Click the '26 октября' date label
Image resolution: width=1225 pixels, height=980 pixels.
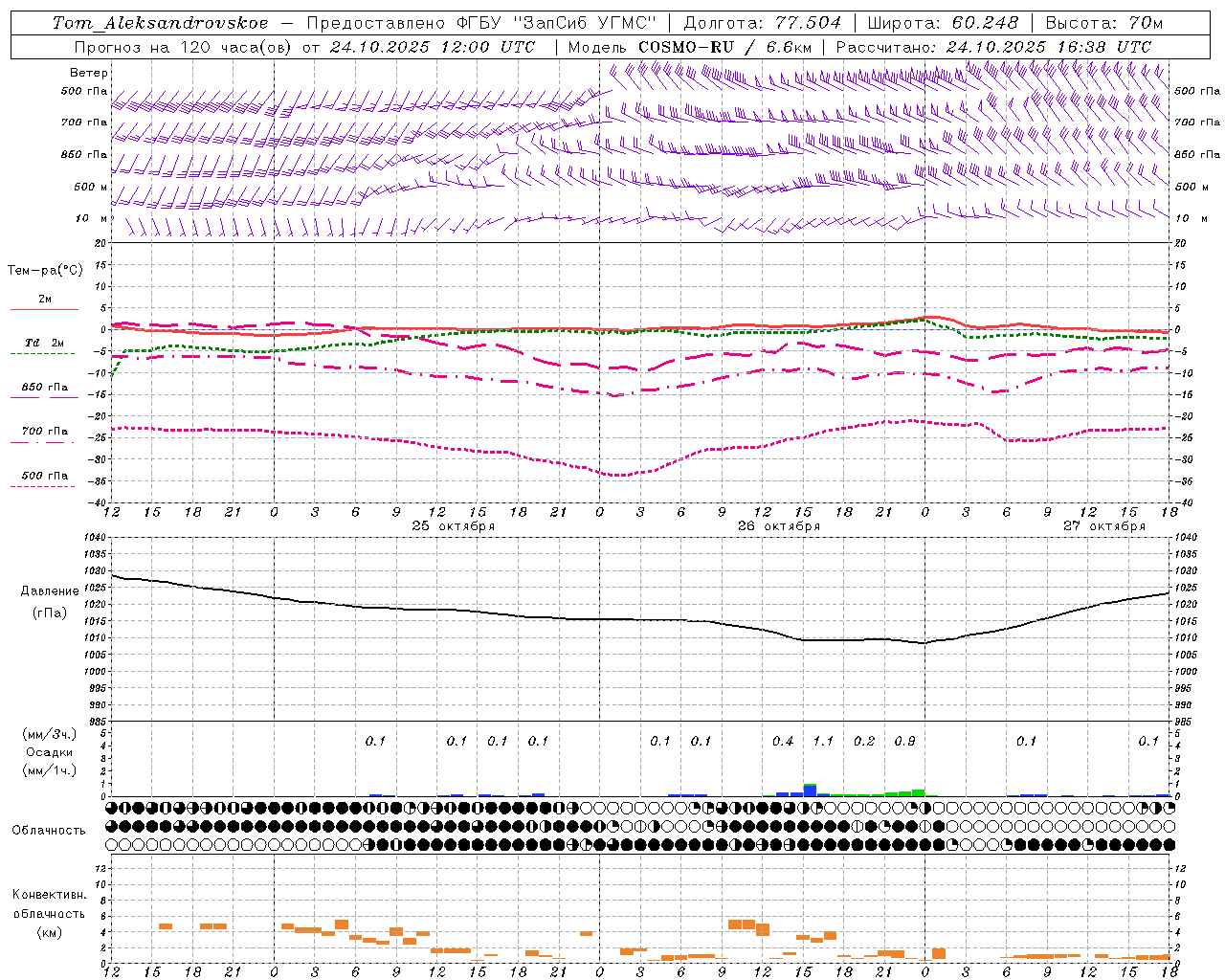(x=779, y=526)
